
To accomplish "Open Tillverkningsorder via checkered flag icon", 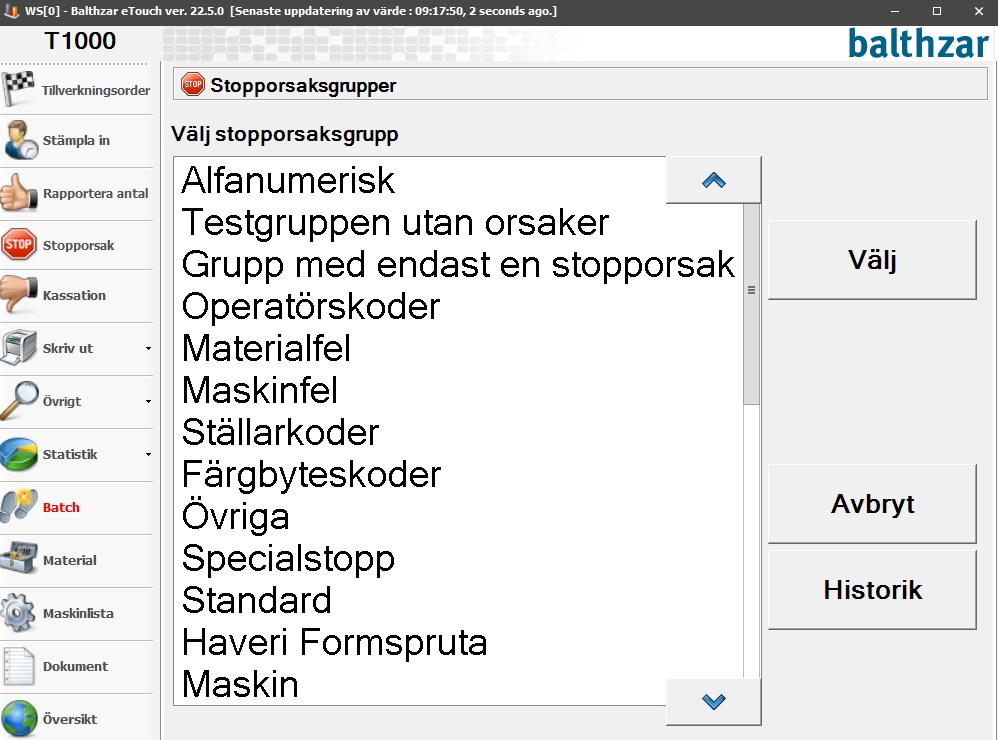I will [18, 88].
